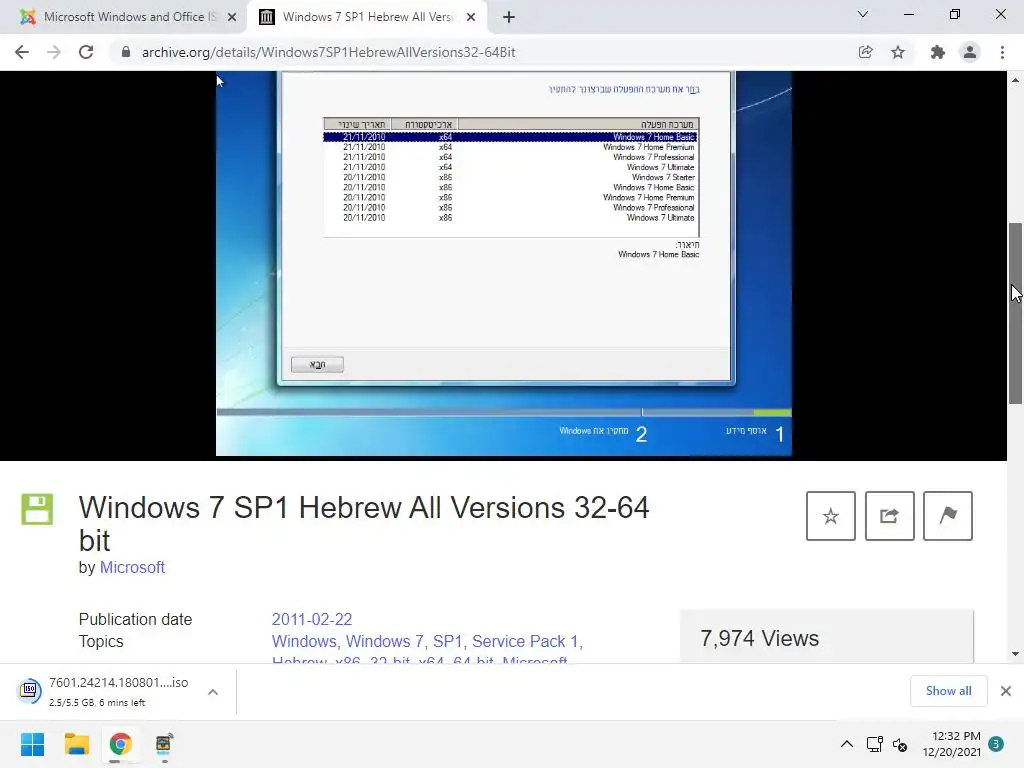This screenshot has width=1024, height=768.
Task: Click the scrollbar up arrow
Action: [x=1015, y=80]
